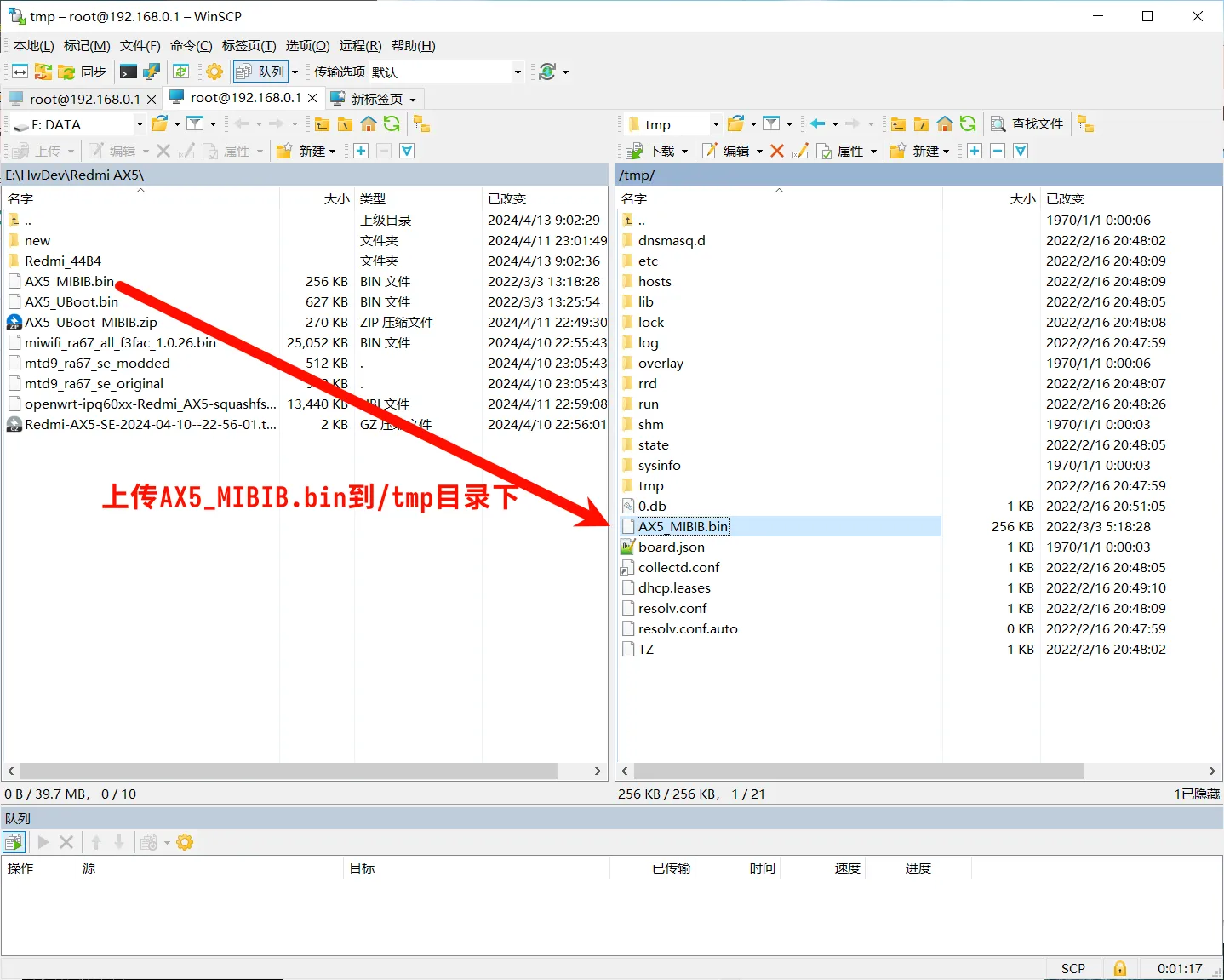This screenshot has width=1224, height=980.
Task: Select remote folder dnsmasq.d
Action: point(672,240)
